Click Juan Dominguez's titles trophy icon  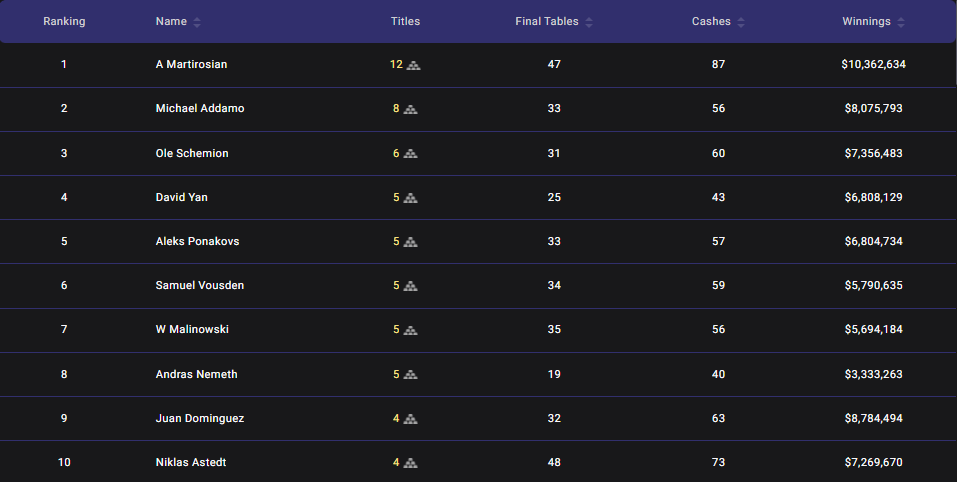(x=411, y=419)
